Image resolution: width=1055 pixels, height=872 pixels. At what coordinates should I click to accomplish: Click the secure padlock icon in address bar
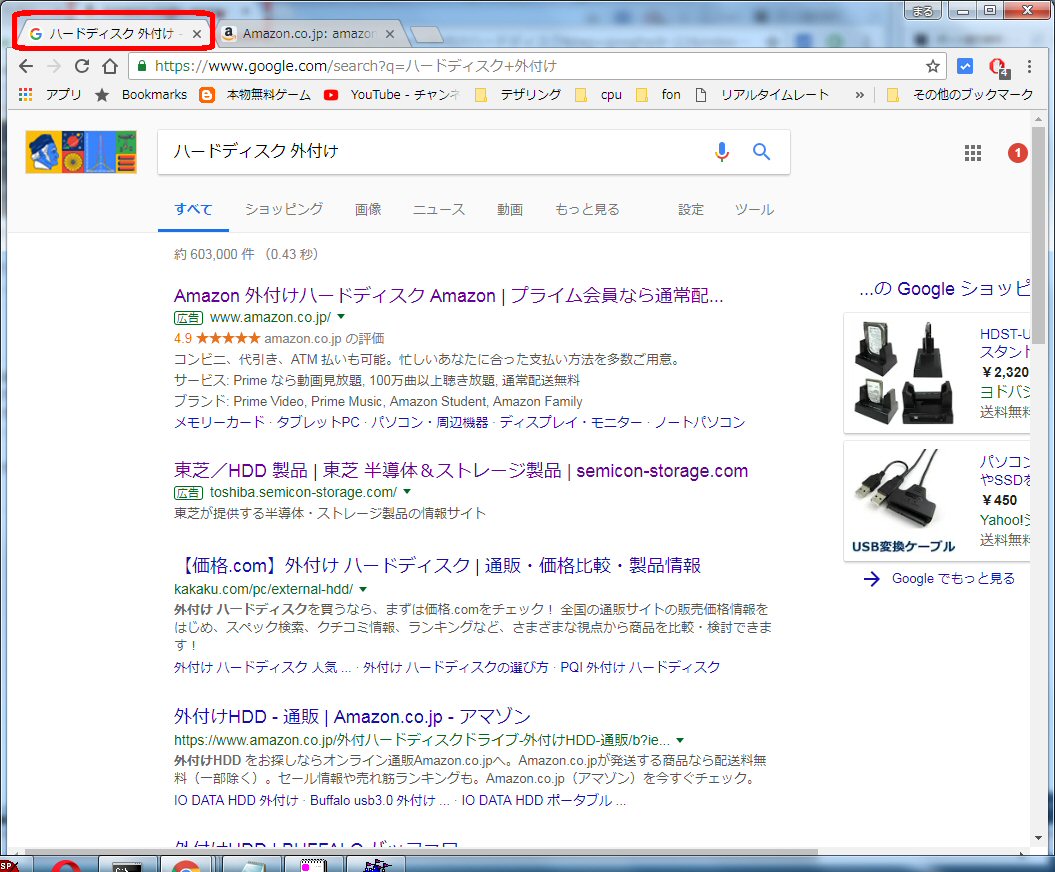[141, 66]
